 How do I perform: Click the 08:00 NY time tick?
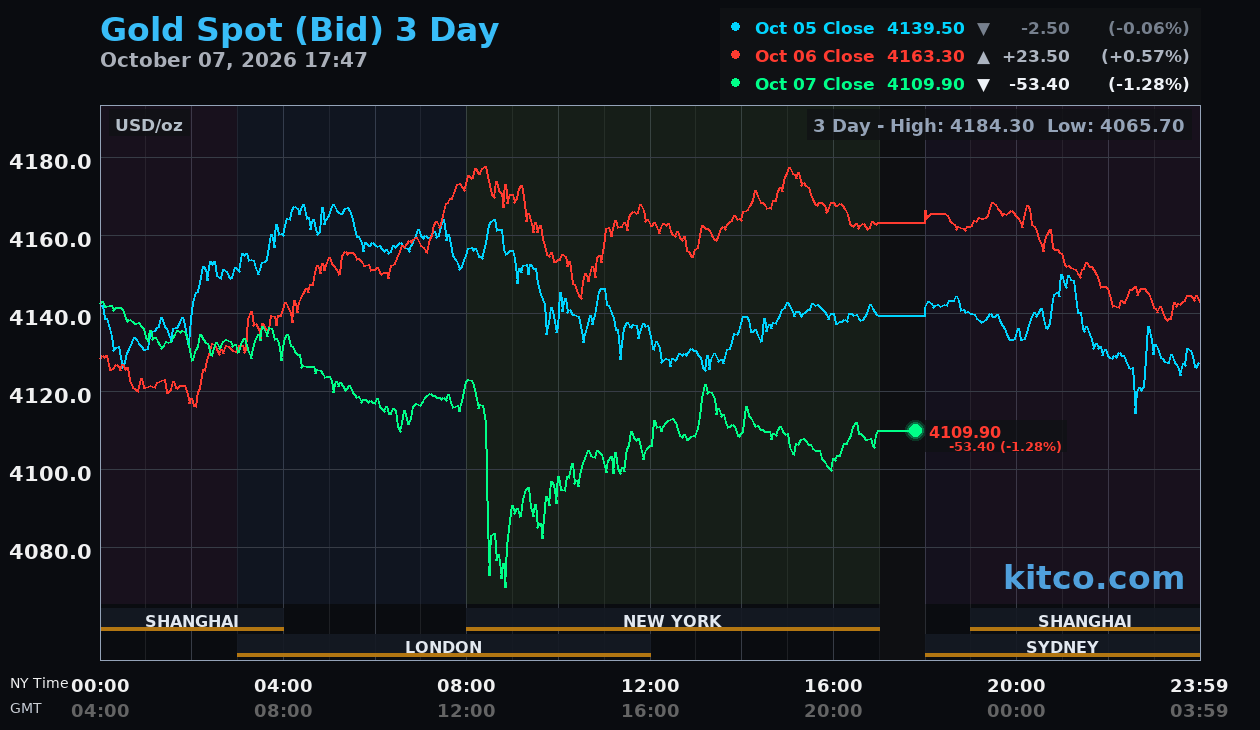tap(466, 686)
